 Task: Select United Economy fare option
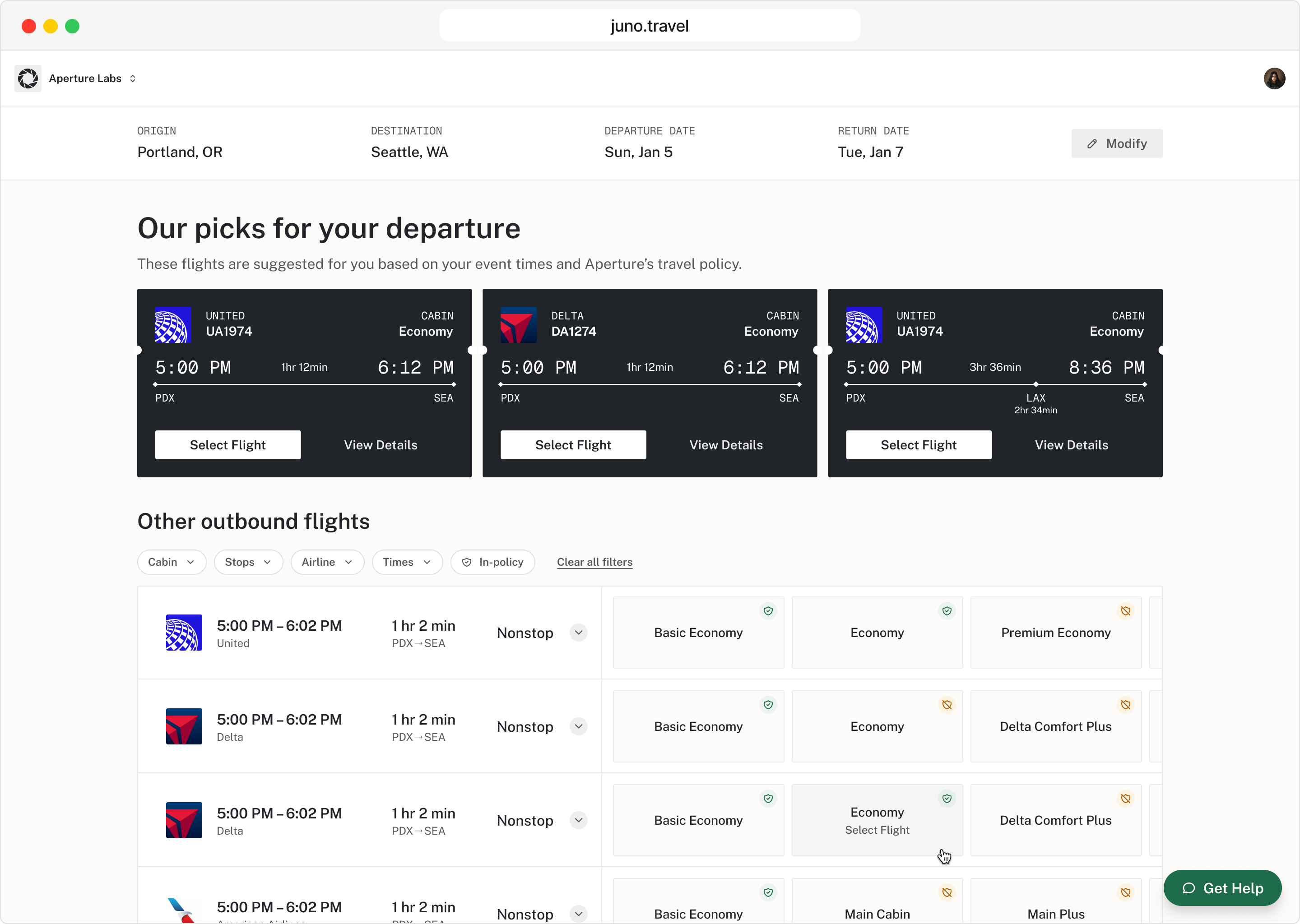[x=877, y=633]
